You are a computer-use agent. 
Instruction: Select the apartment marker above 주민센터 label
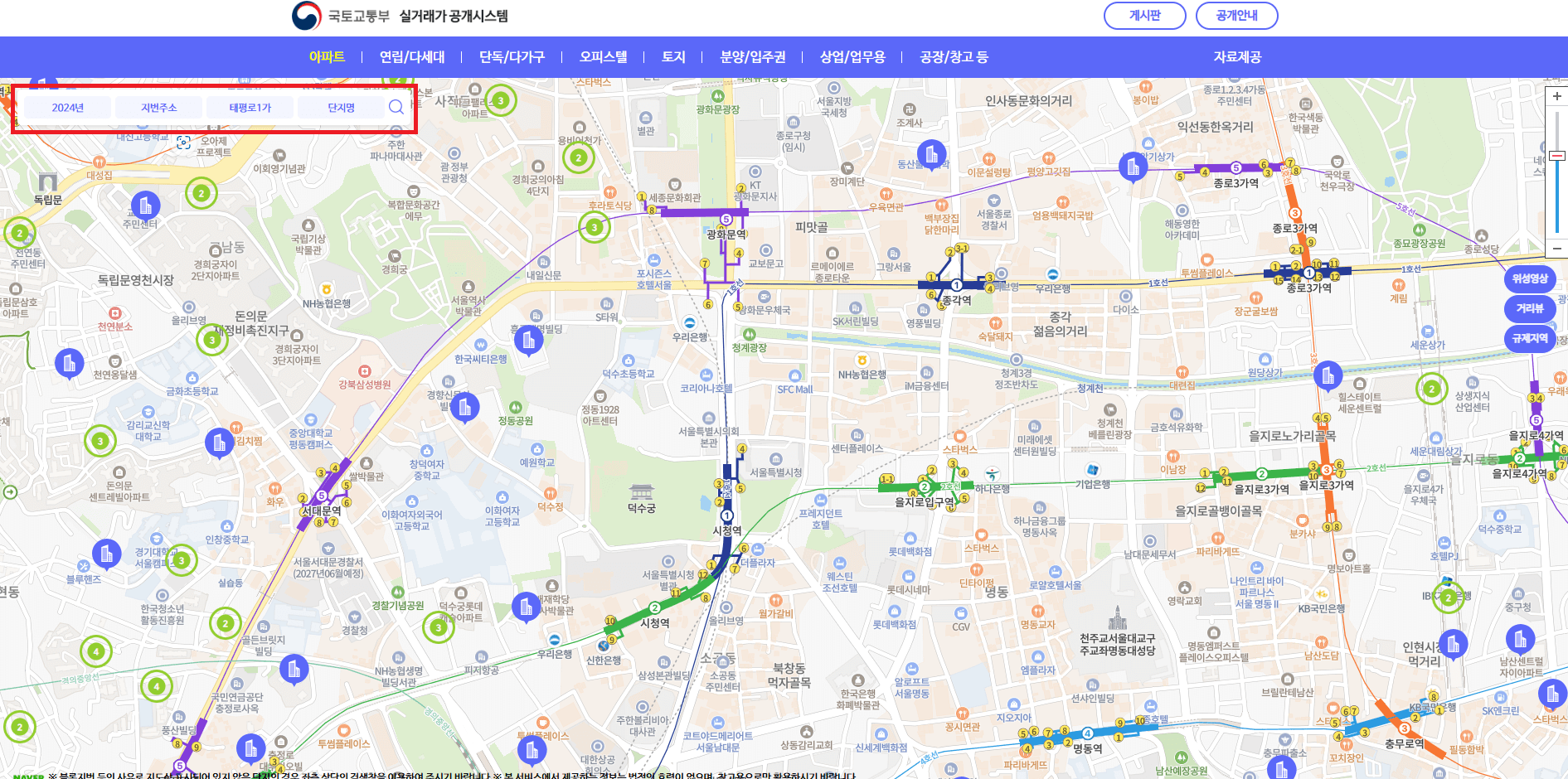pos(146,205)
